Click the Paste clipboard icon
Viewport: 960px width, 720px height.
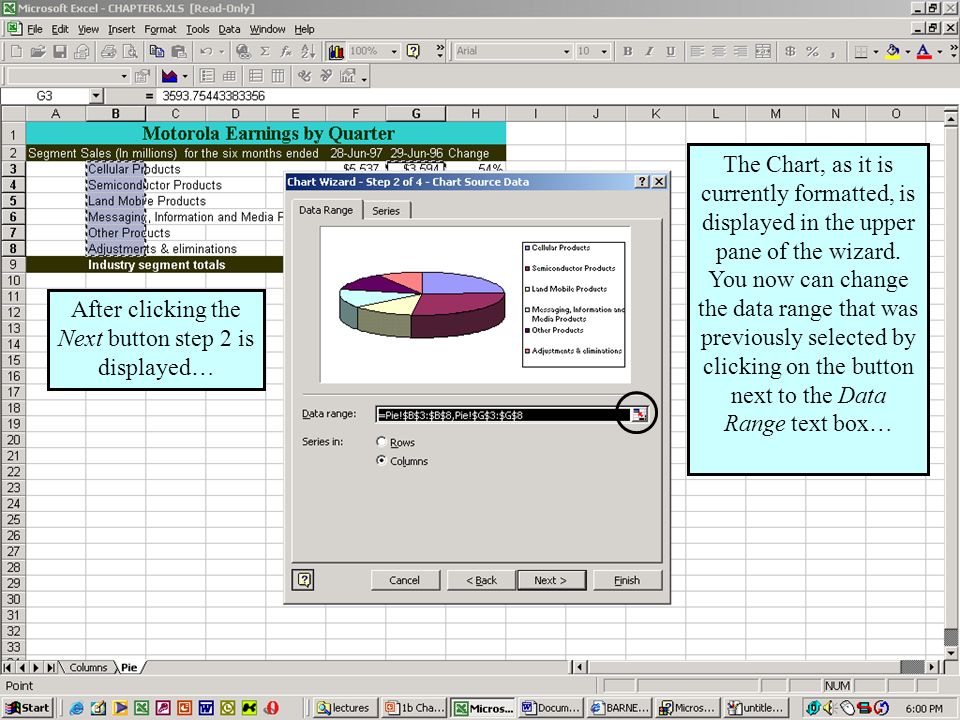pos(179,51)
